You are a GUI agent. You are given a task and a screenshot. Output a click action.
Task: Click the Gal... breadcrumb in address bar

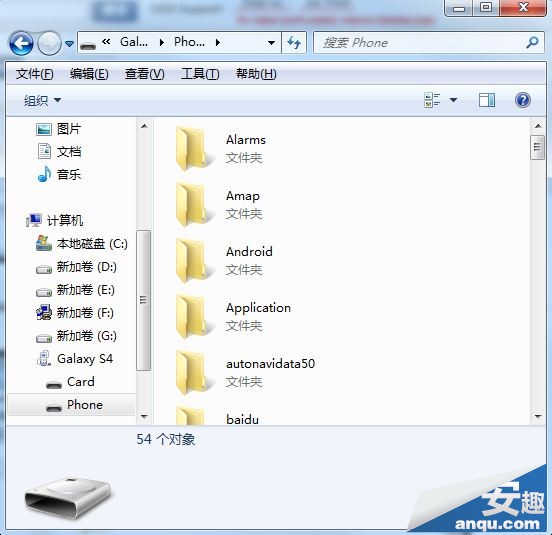[134, 42]
